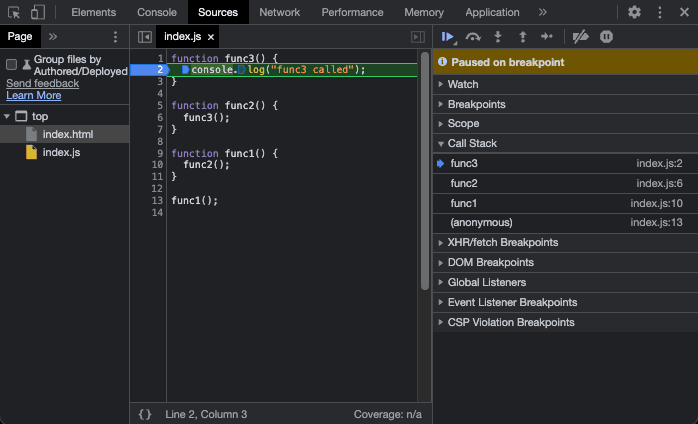
Task: Select the (anonymous) call stack frame
Action: click(565, 223)
